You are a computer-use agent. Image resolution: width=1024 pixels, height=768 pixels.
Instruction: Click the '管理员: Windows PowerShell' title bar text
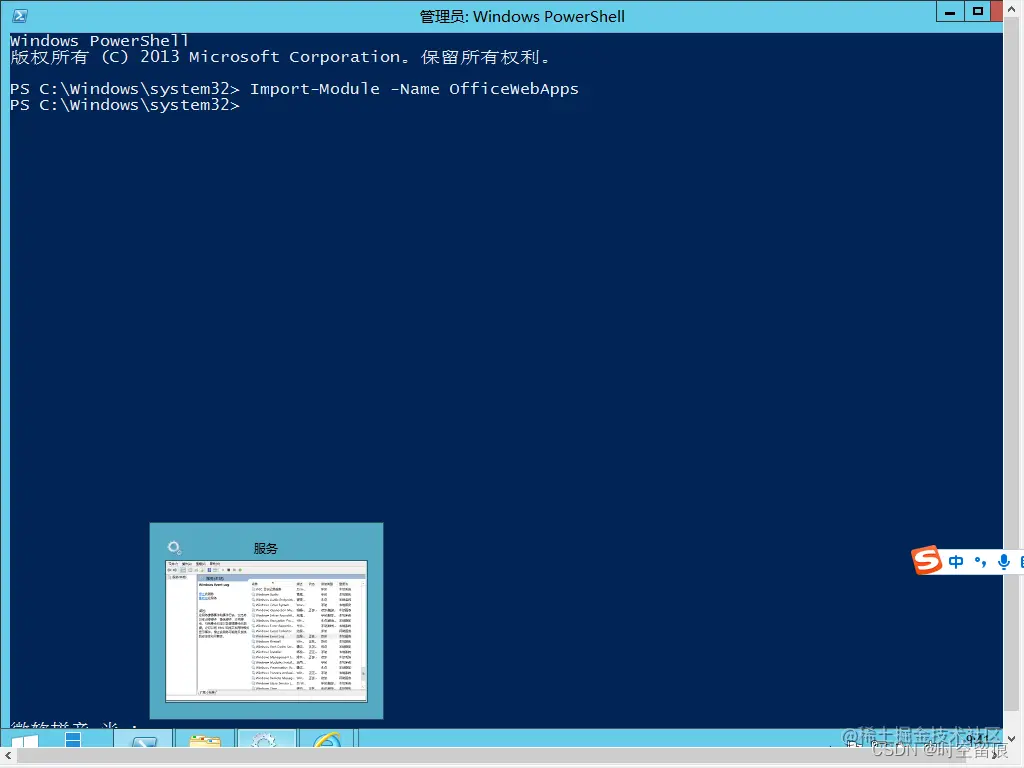(x=522, y=16)
